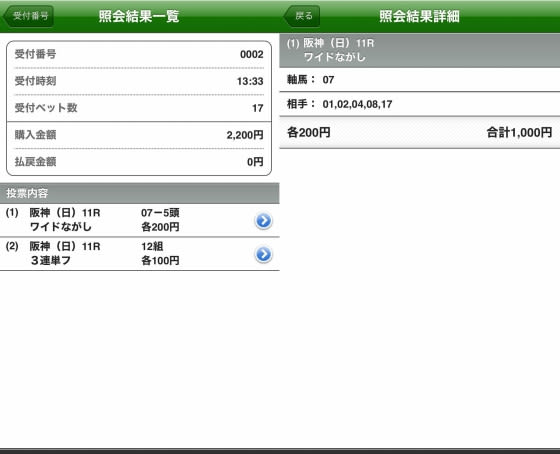Select the 阪神 11R ワイドながし row
Screen dimensions: 560x454
tap(140, 220)
